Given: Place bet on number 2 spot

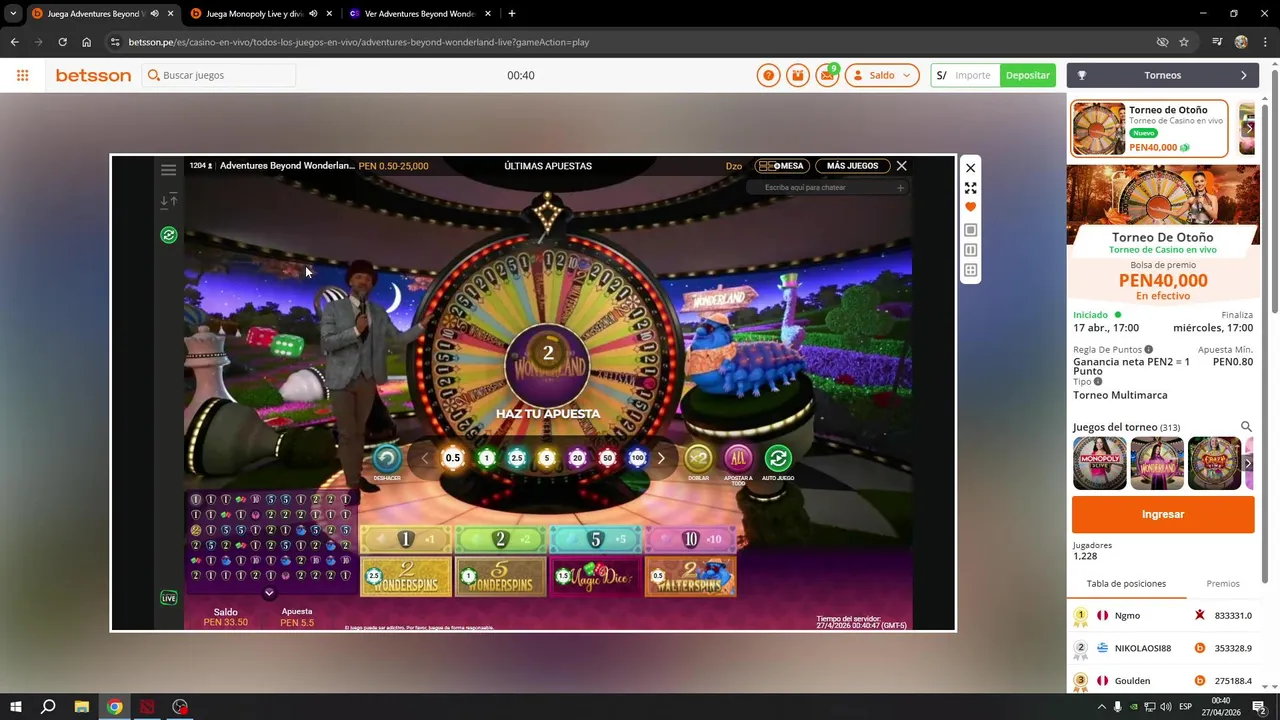Looking at the screenshot, I should pos(501,539).
